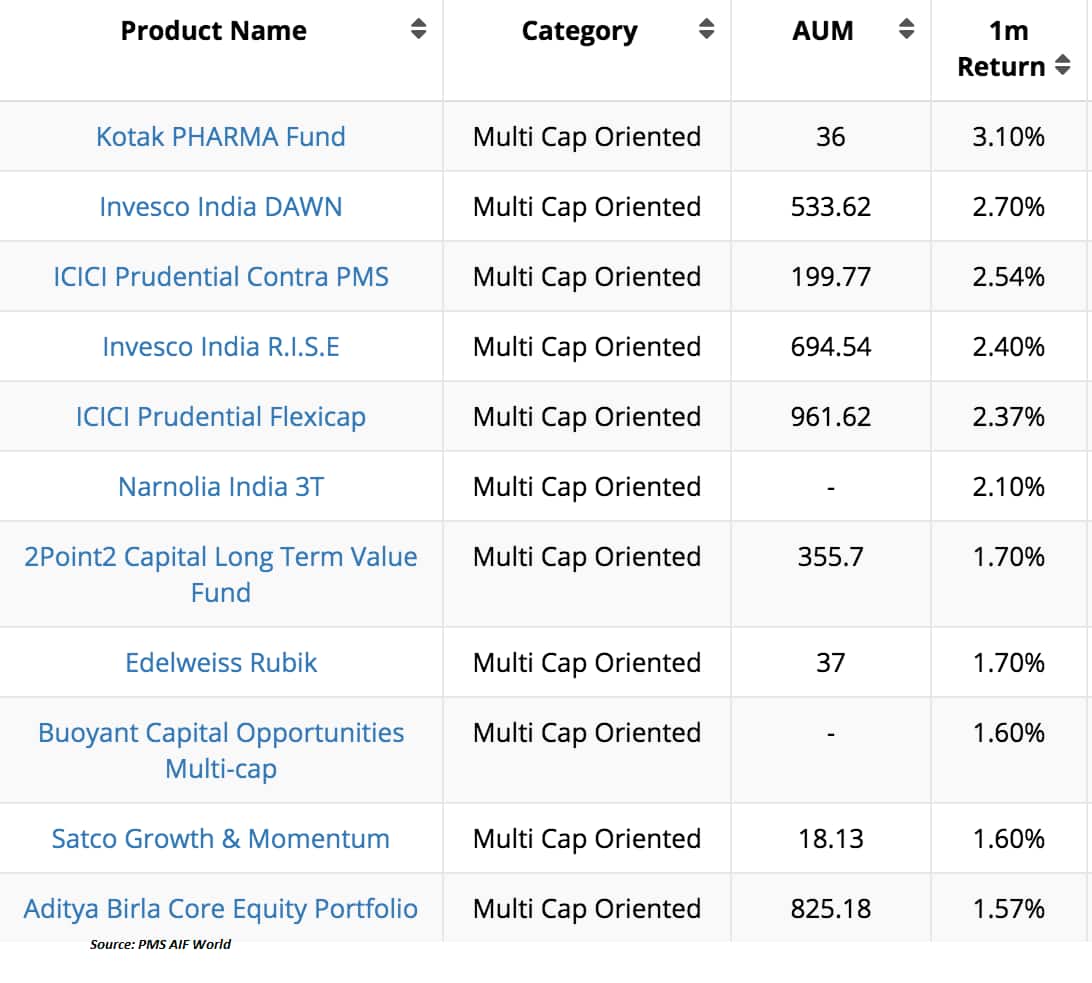Click Satco Growth & Momentum link
1092x983 pixels.
(220, 838)
